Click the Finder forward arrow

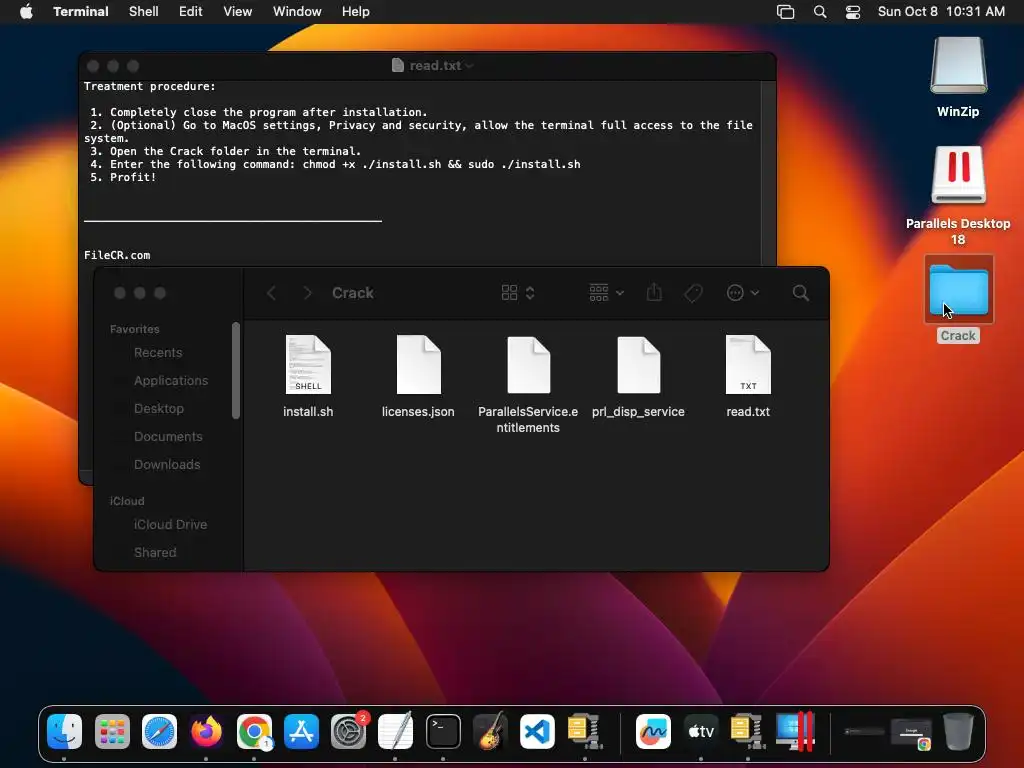point(308,293)
